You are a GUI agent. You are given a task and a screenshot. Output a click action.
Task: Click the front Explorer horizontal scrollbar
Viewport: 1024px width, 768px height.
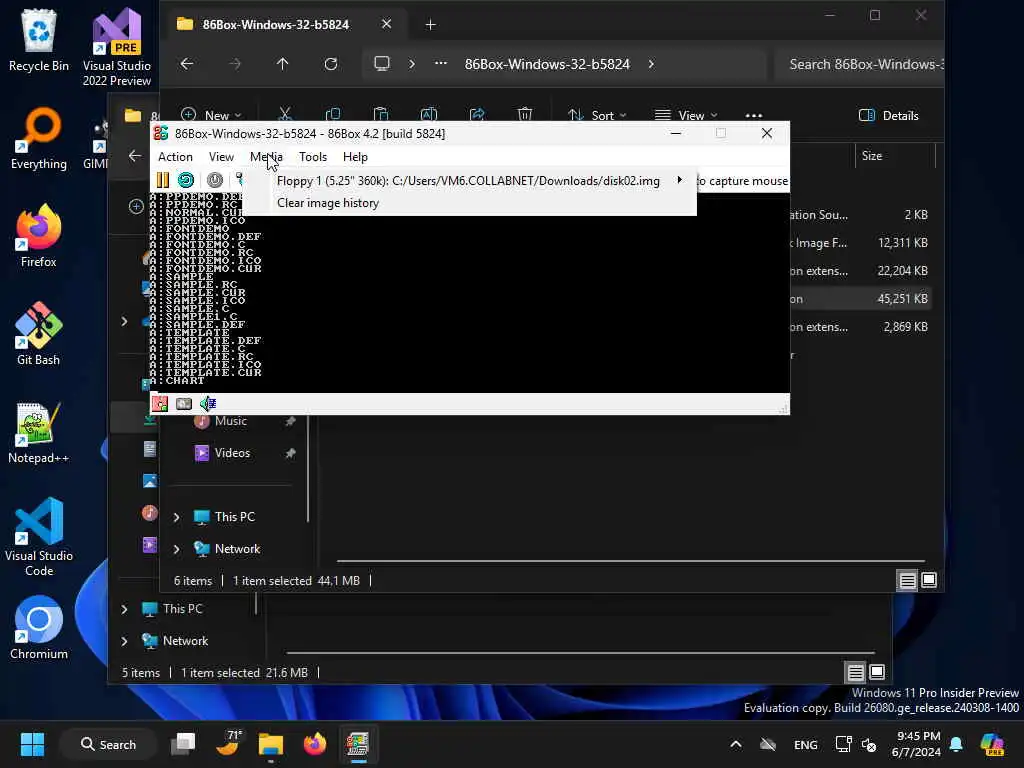click(x=631, y=561)
